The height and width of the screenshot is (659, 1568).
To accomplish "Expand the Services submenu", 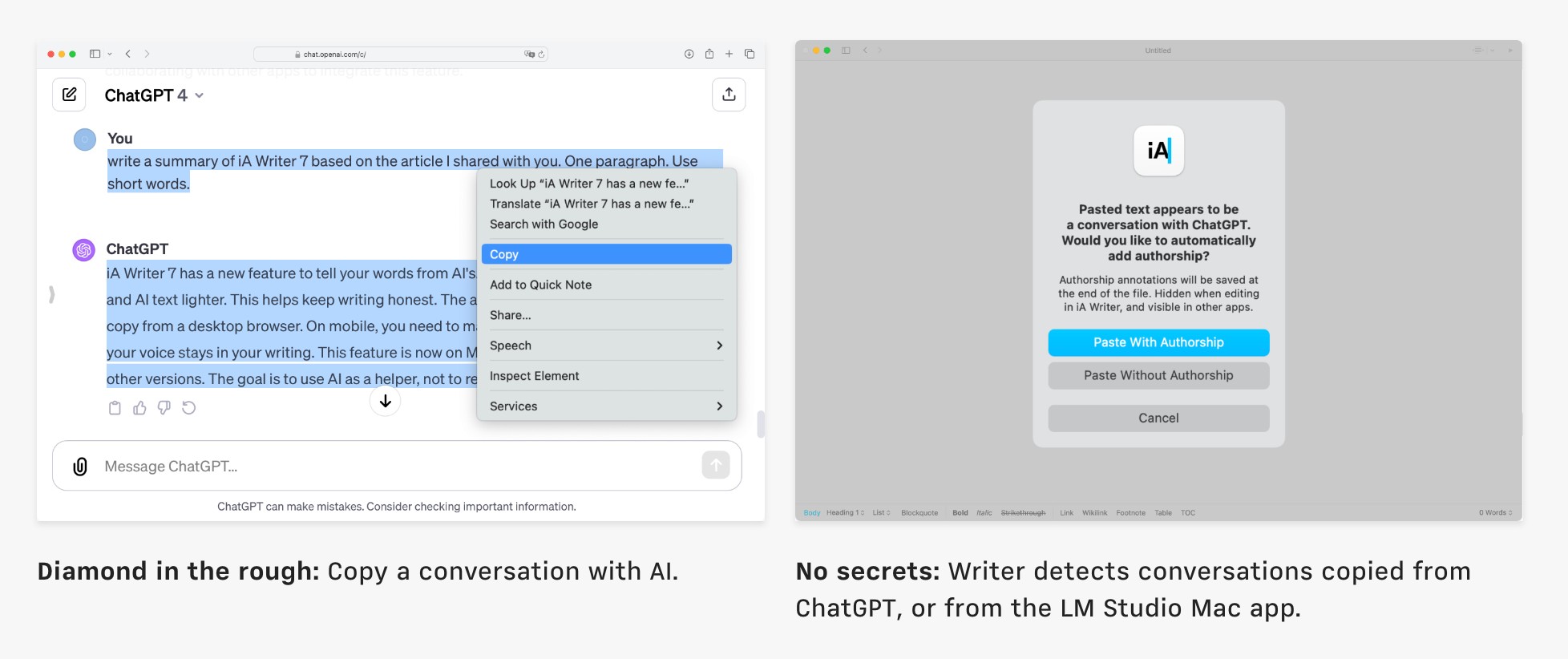I will point(607,406).
